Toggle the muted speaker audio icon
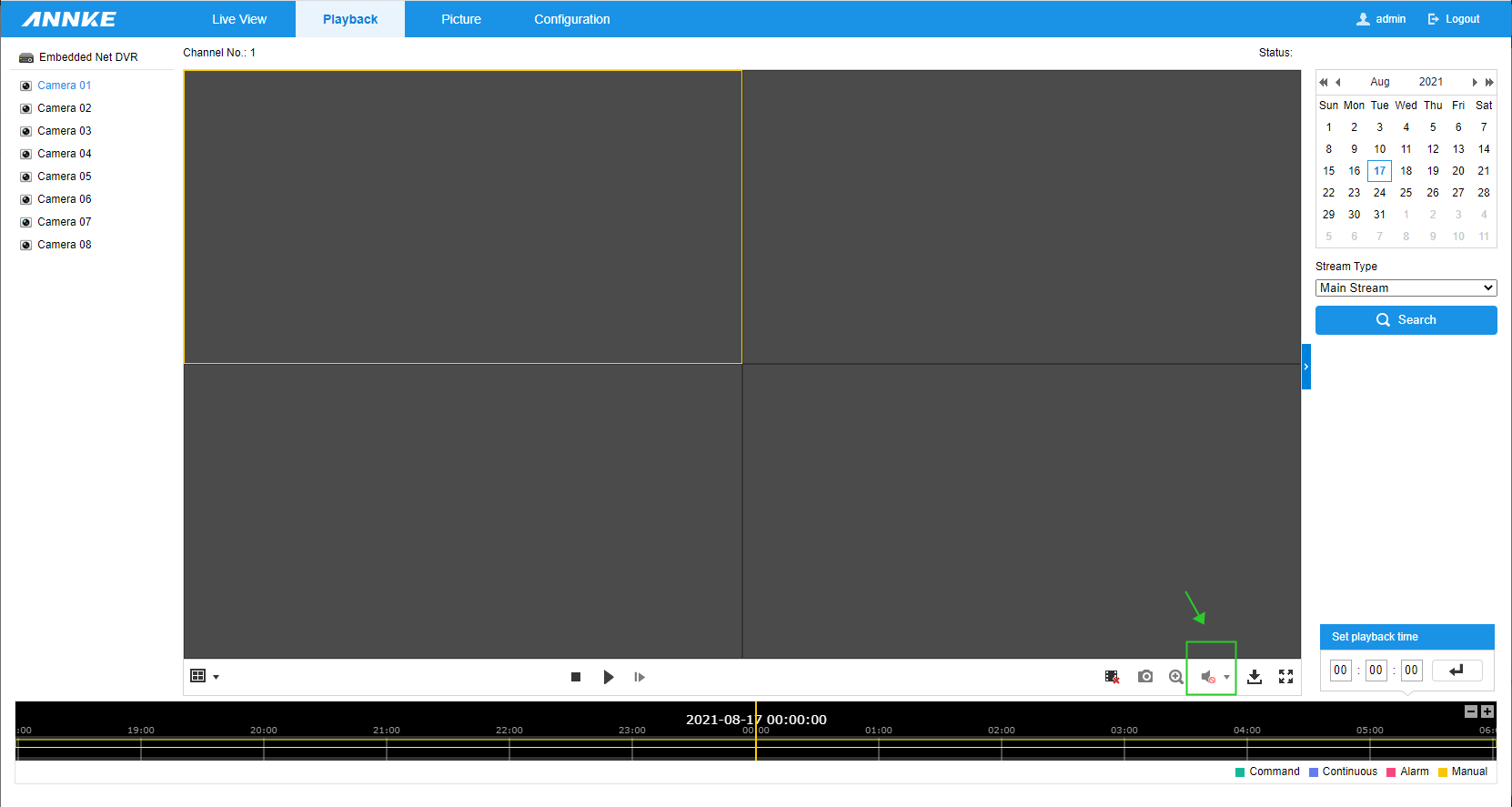Image resolution: width=1512 pixels, height=807 pixels. click(1208, 677)
